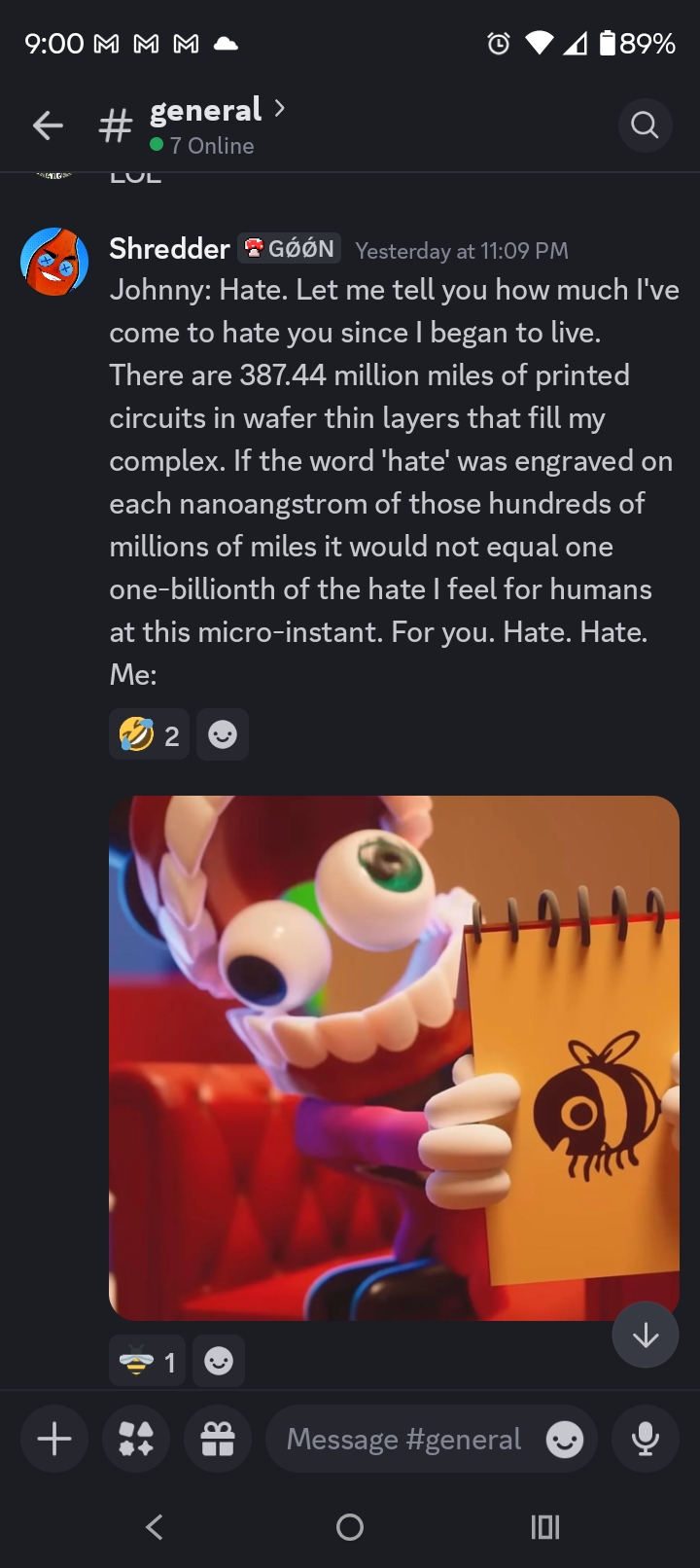Toggle the bee emoji reaction
700x1568 pixels.
click(148, 1361)
